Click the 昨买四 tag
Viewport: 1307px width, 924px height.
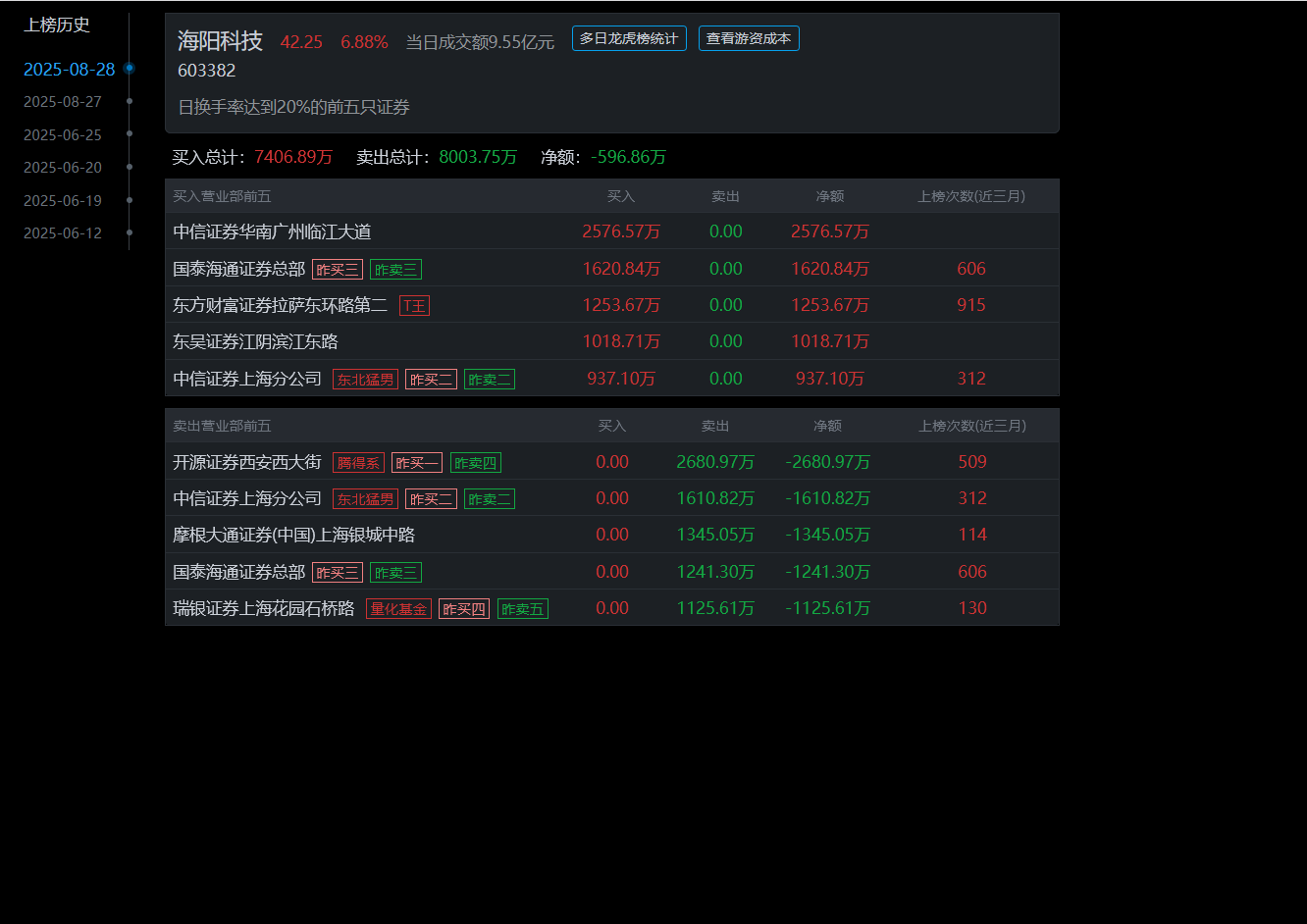(x=464, y=609)
